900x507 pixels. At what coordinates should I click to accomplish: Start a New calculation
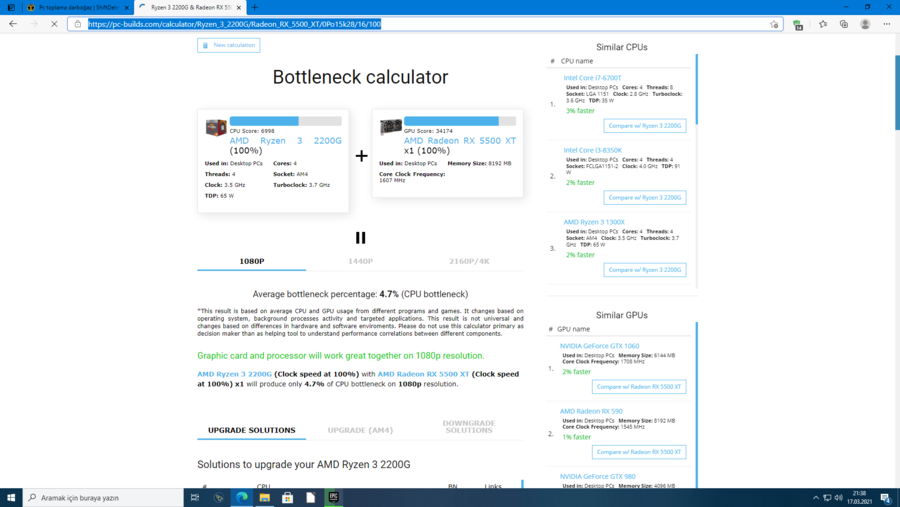(228, 45)
